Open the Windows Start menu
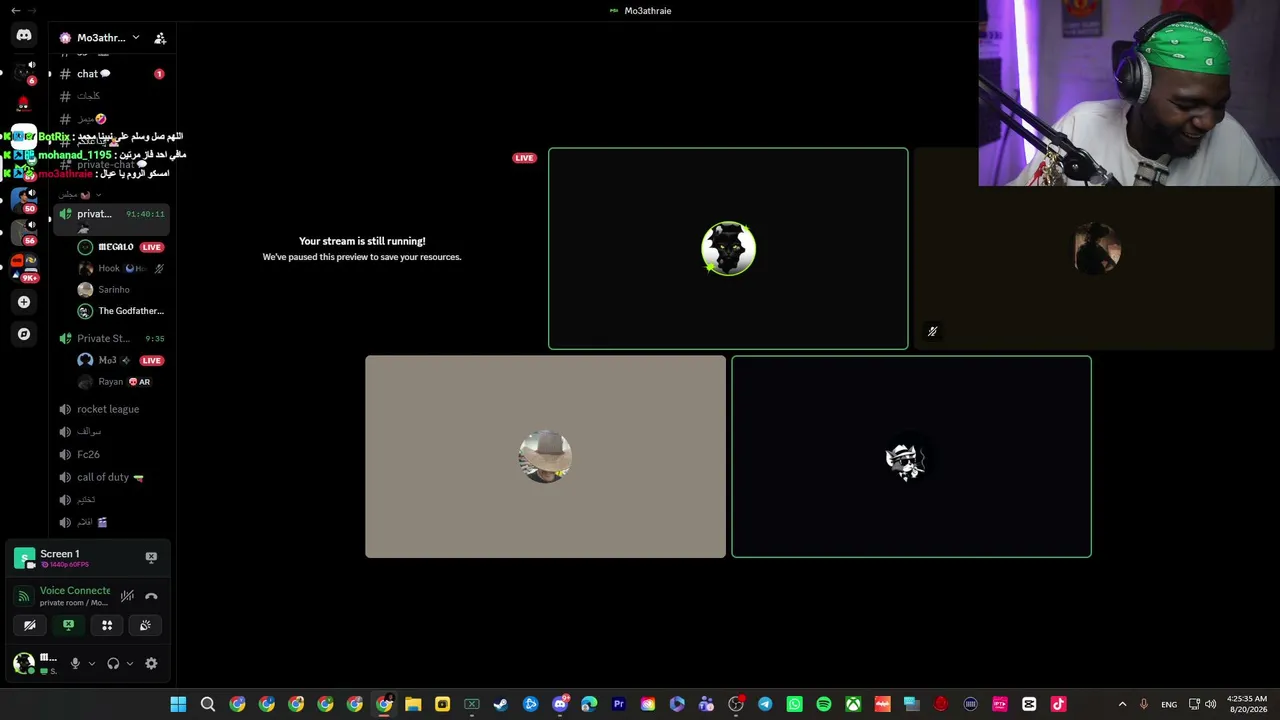The width and height of the screenshot is (1280, 720). (178, 704)
